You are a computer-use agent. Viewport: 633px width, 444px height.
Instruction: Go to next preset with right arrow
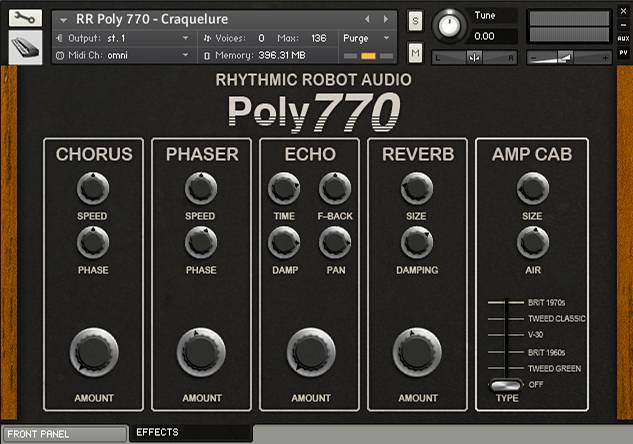pyautogui.click(x=386, y=19)
